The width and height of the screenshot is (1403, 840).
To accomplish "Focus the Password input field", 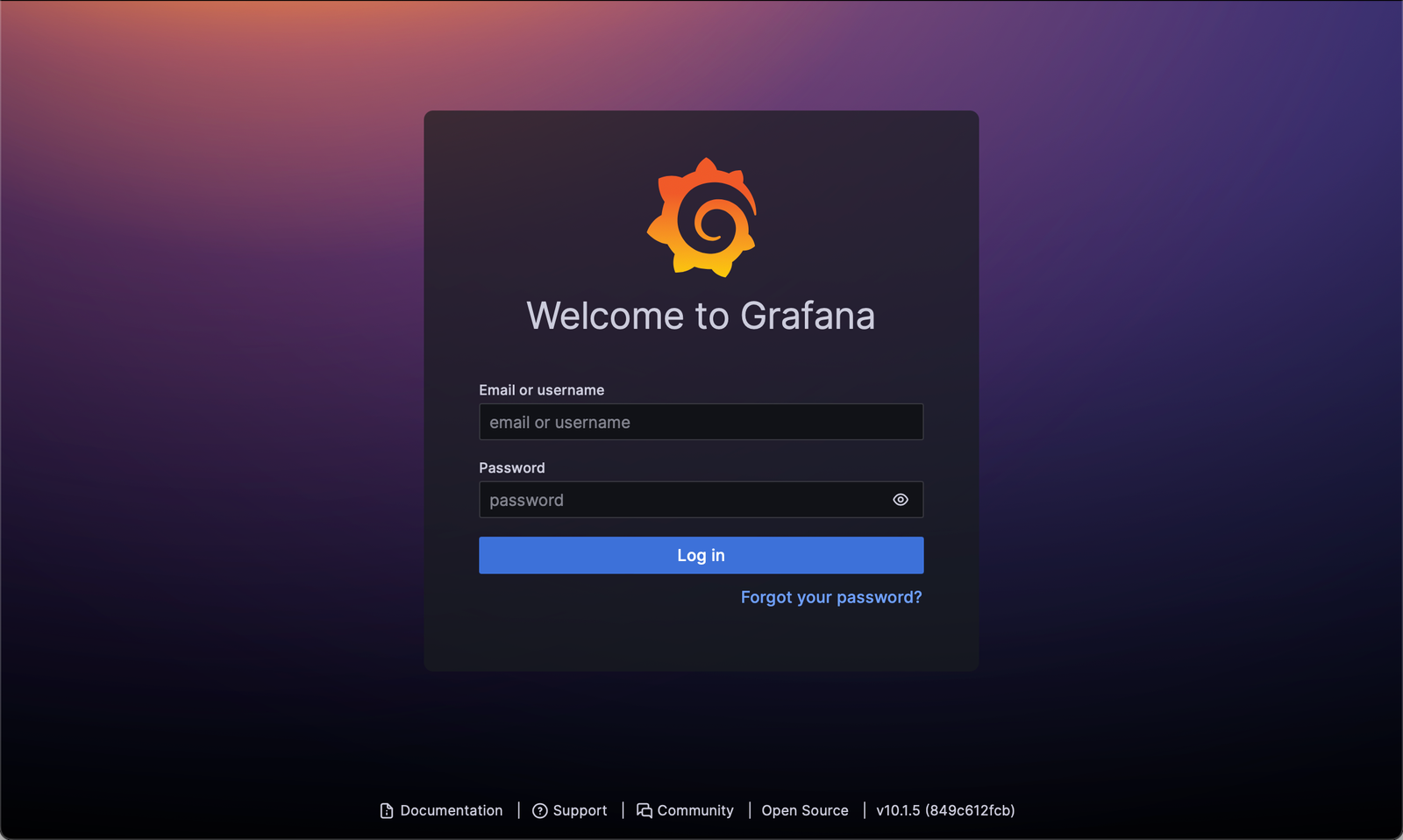I will (701, 500).
